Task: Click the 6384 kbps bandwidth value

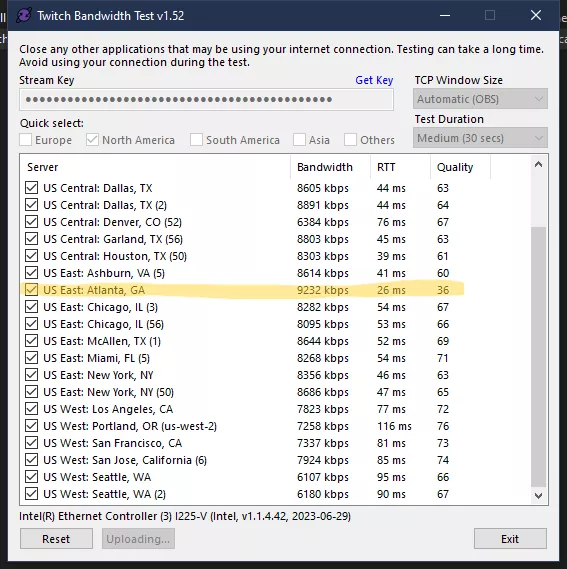Action: 323,222
